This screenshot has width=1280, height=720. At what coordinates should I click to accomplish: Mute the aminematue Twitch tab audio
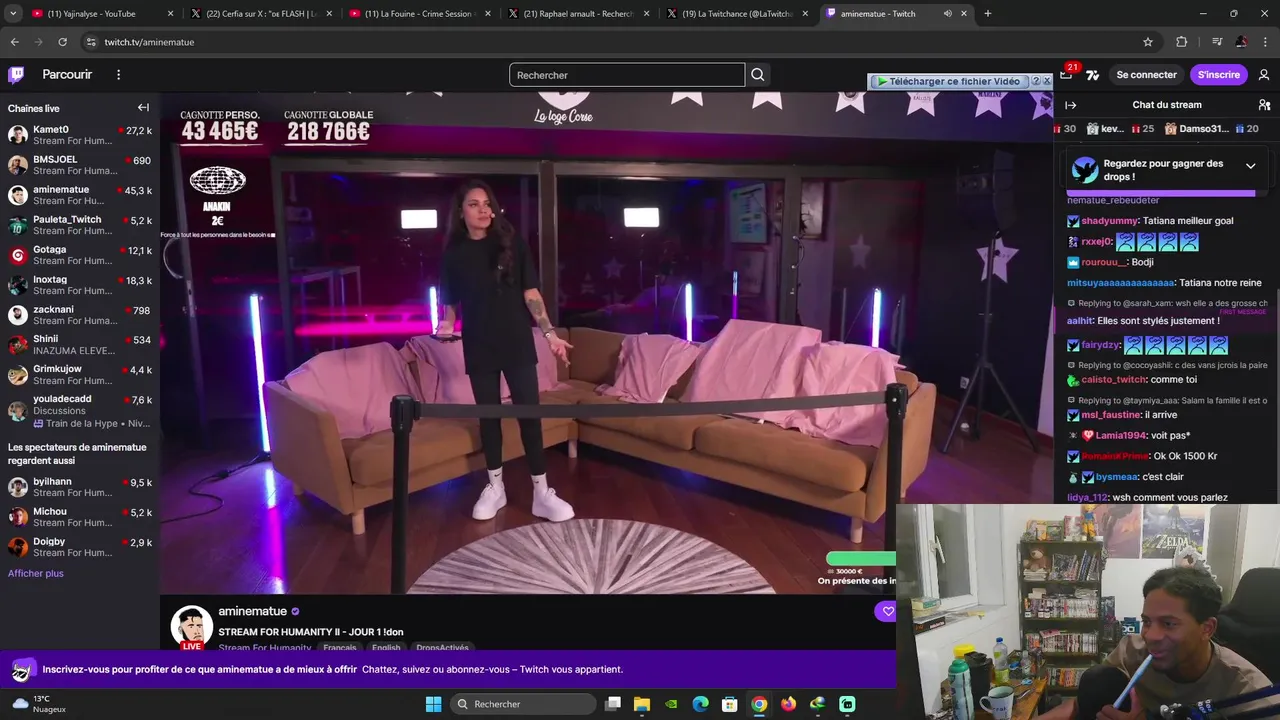[947, 14]
